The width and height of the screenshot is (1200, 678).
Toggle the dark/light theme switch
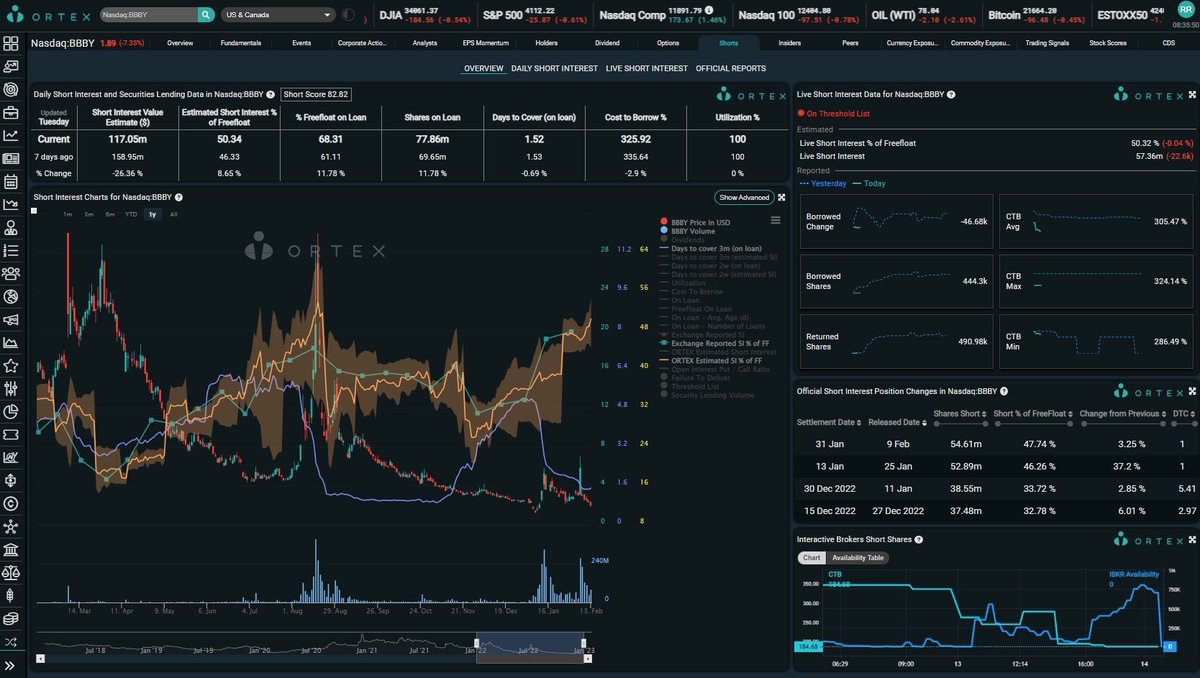(347, 15)
